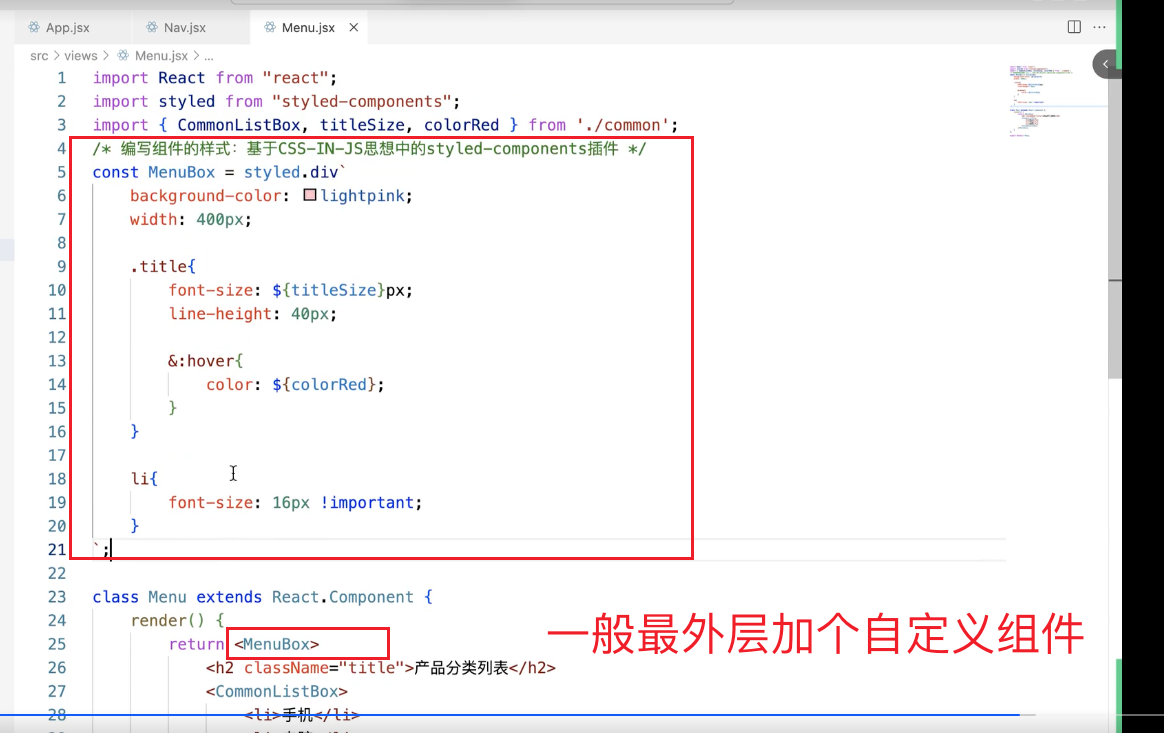This screenshot has width=1164, height=733.
Task: Open the editor more actions menu
Action: tap(1099, 27)
